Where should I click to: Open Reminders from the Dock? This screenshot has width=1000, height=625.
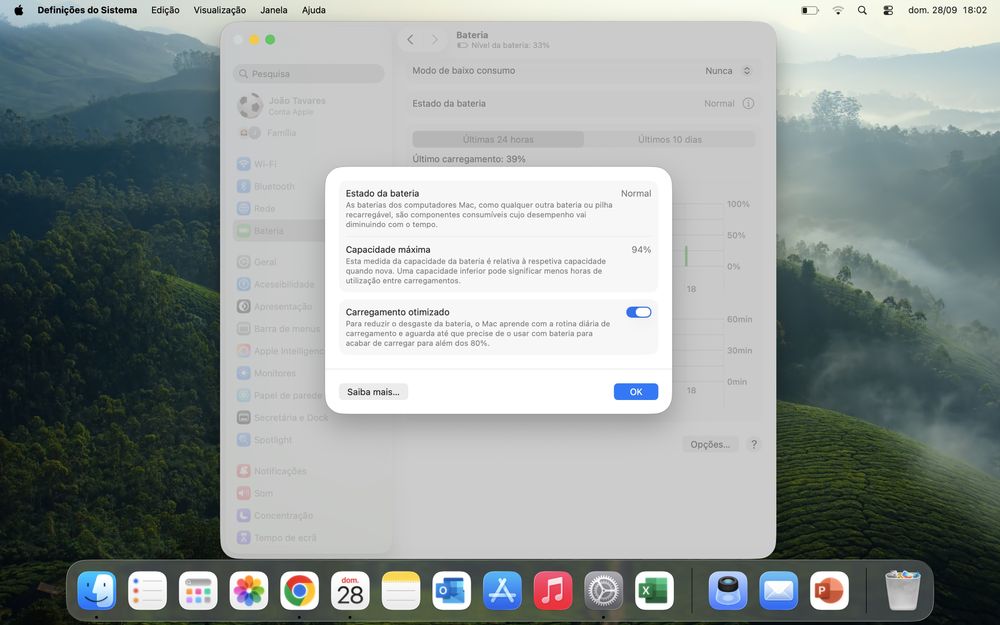147,591
